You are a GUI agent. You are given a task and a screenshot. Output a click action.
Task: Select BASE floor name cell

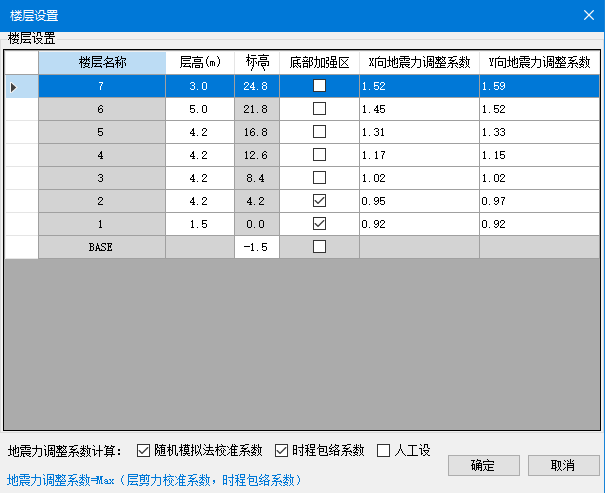102,247
